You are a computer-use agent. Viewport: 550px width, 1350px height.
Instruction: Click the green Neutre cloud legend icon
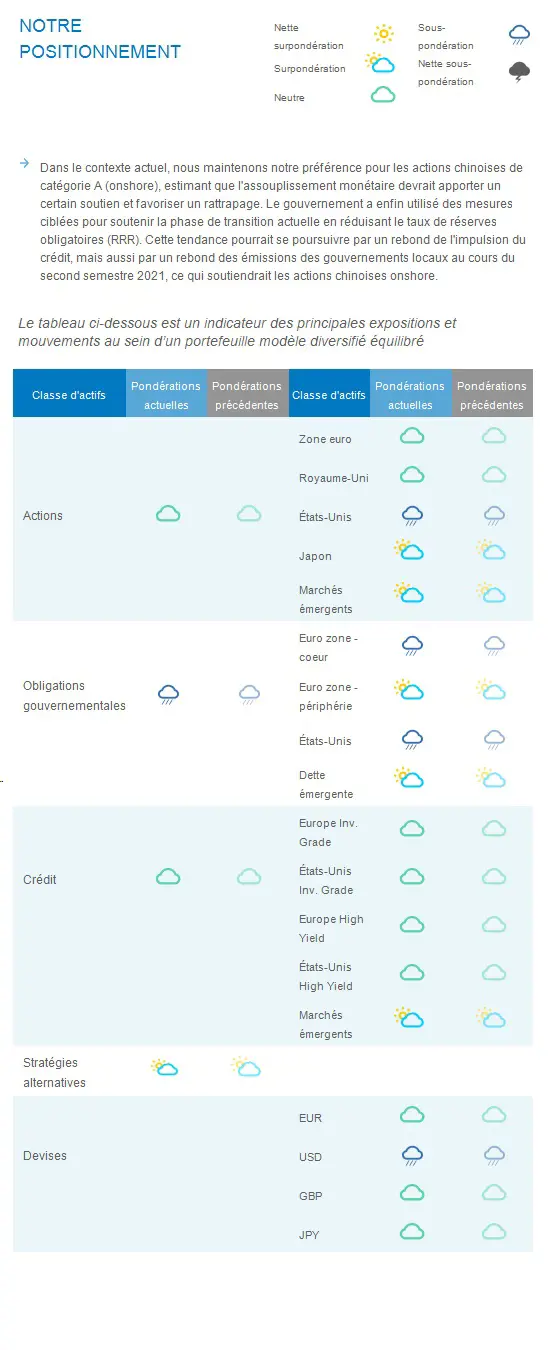tap(383, 95)
